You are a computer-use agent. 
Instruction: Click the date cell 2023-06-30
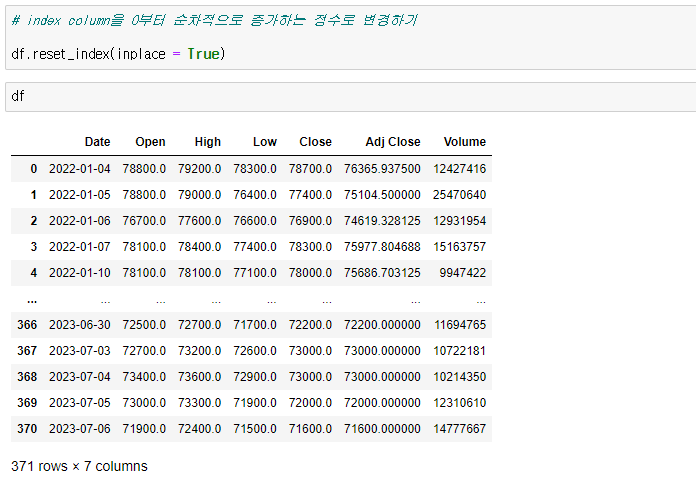pyautogui.click(x=79, y=325)
